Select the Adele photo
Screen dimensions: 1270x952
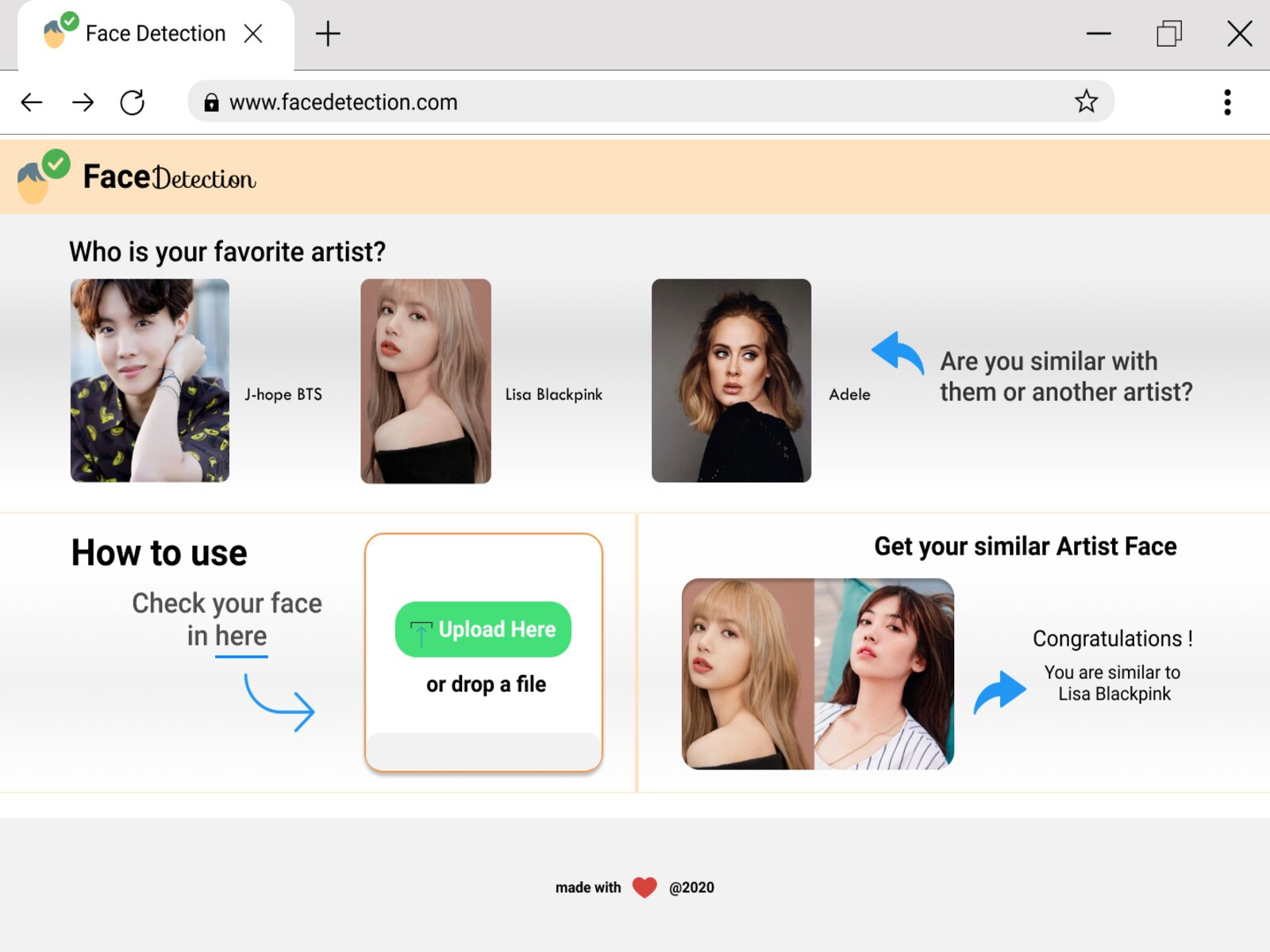pyautogui.click(x=731, y=380)
